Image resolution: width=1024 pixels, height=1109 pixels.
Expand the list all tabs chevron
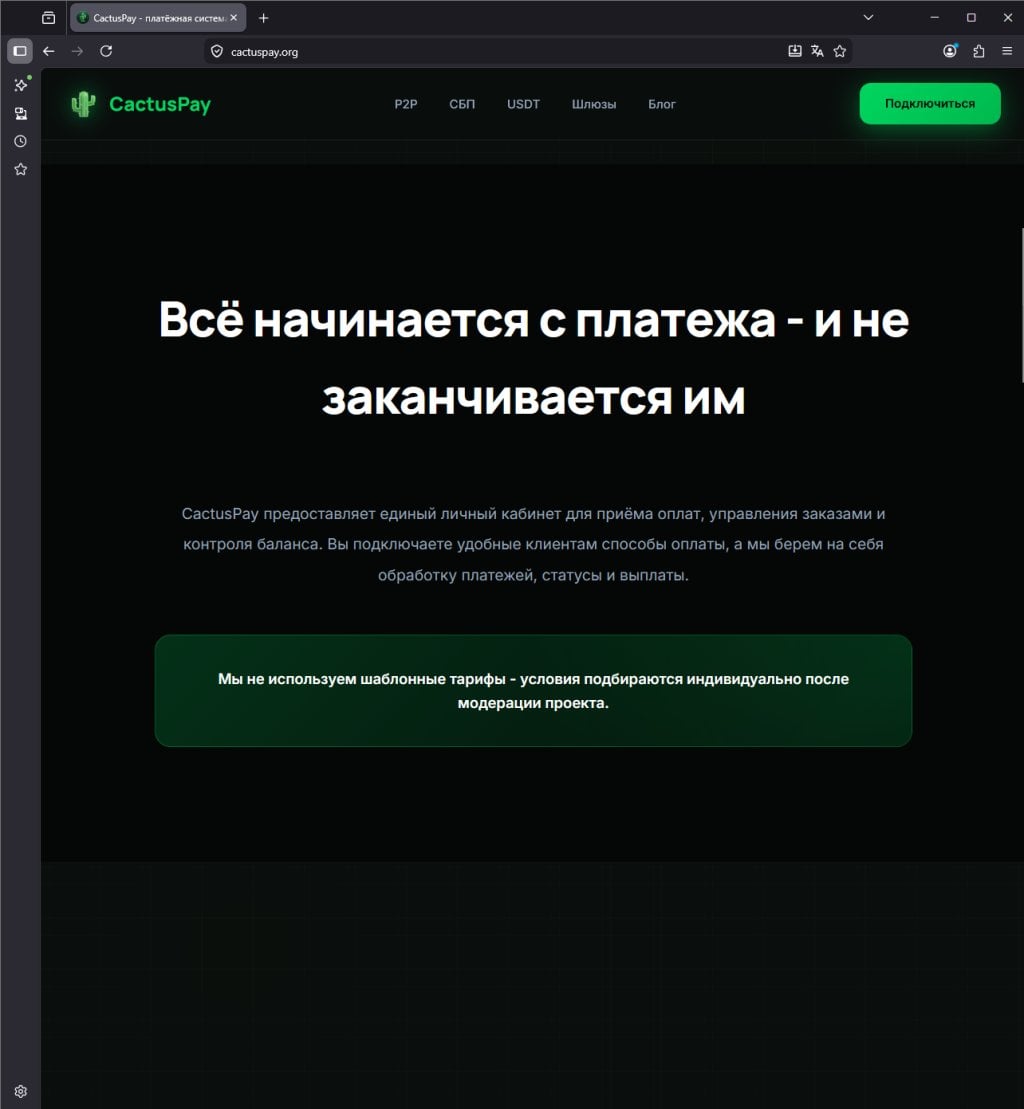click(868, 18)
